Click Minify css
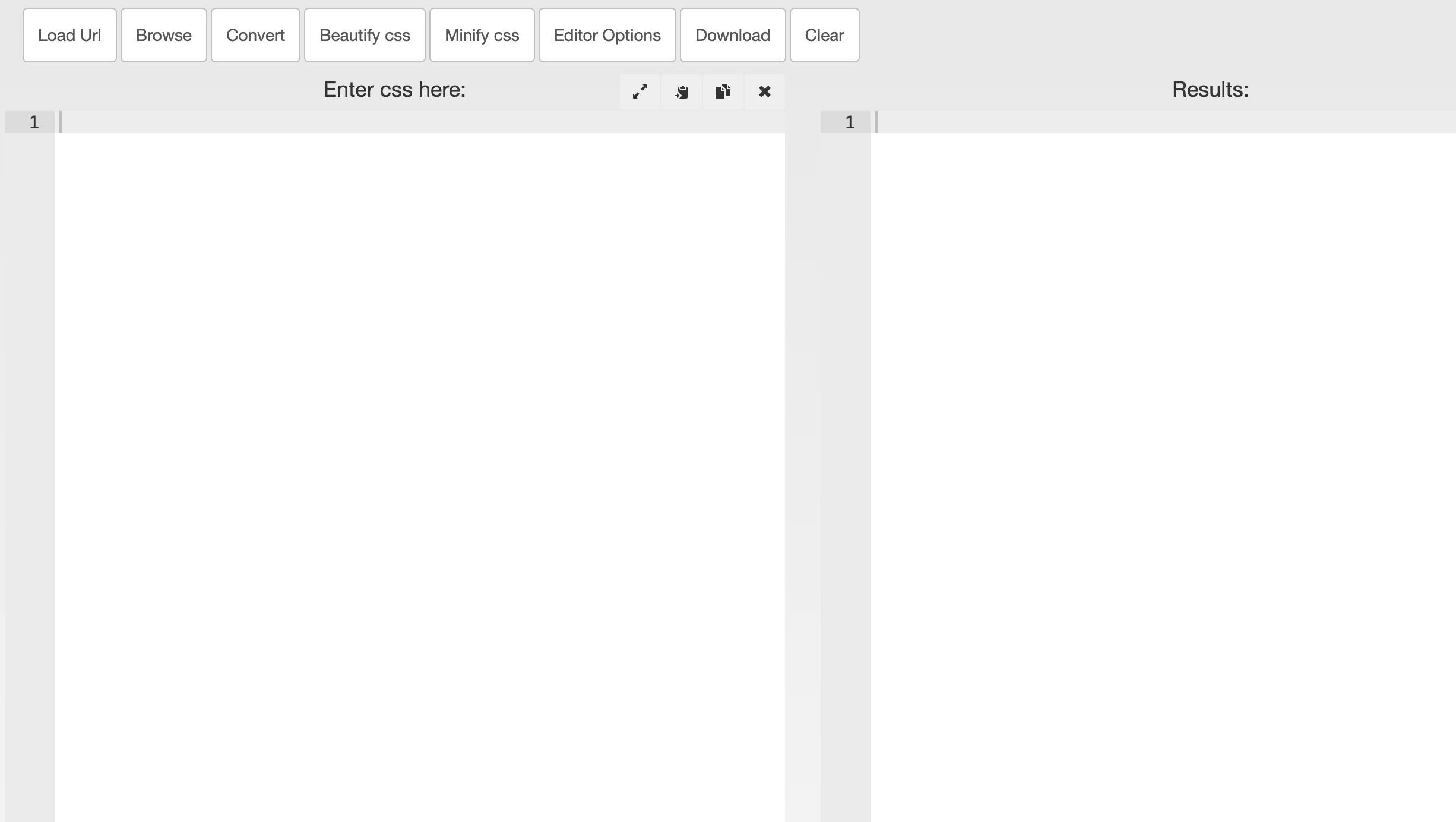 [x=482, y=36]
